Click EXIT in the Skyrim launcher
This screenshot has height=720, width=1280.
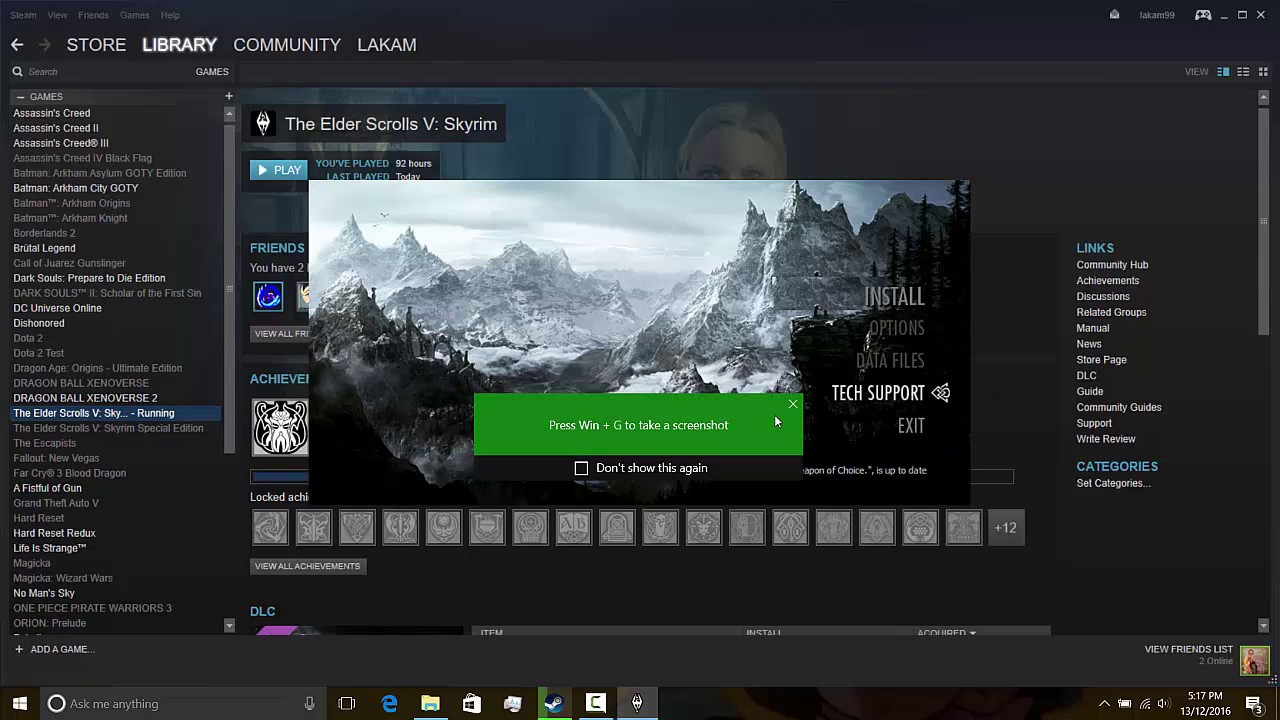(911, 426)
